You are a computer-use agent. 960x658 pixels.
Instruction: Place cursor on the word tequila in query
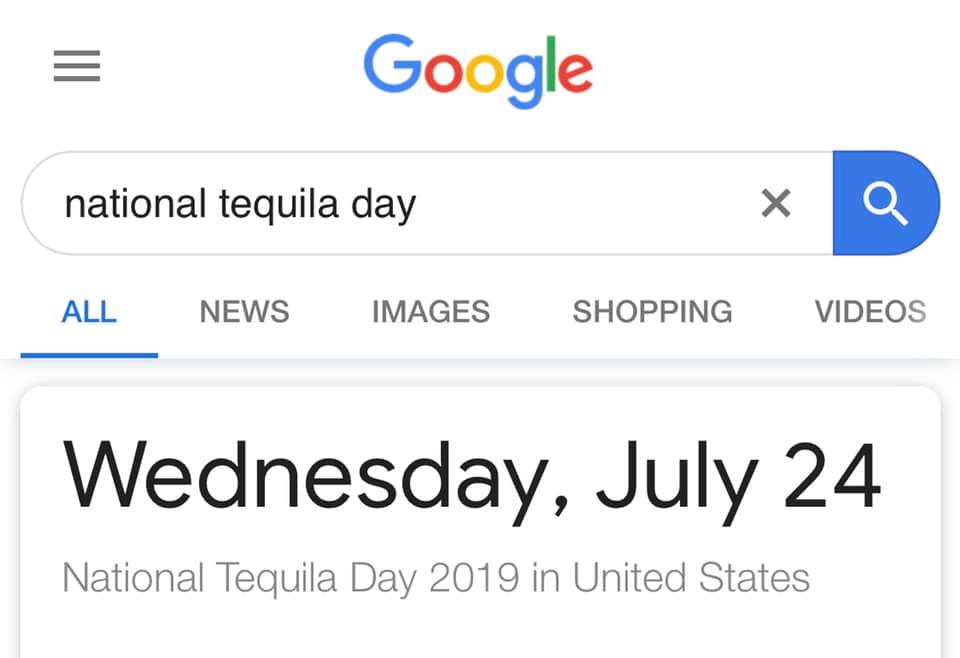pyautogui.click(x=279, y=204)
